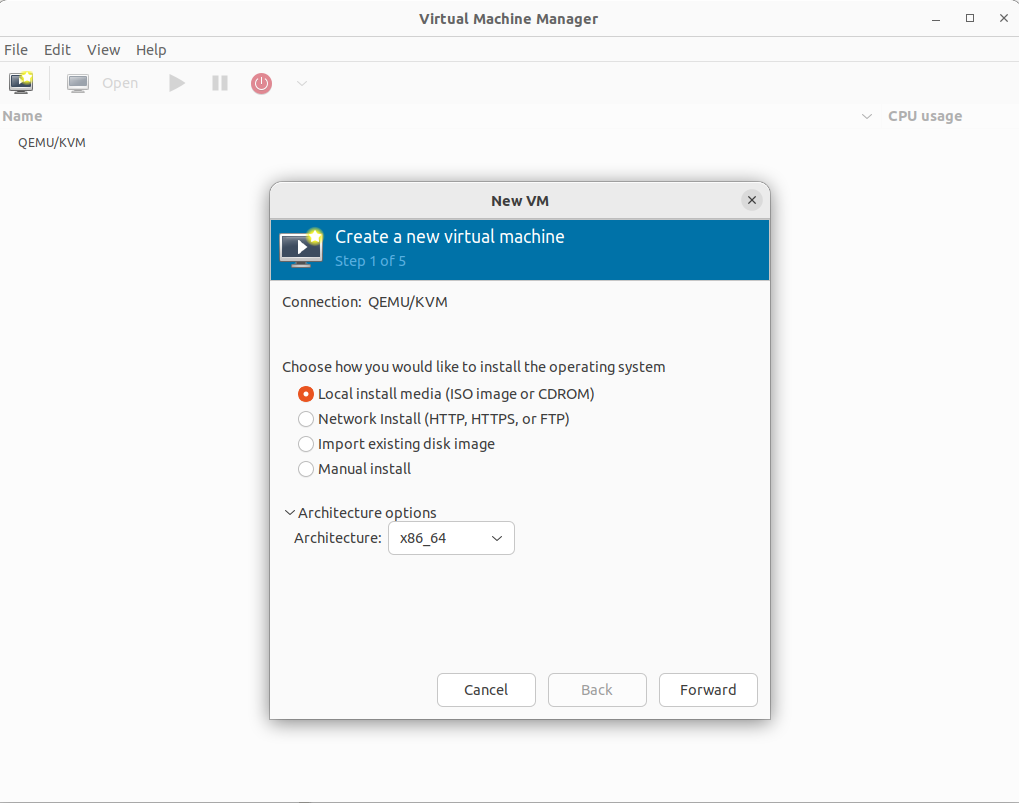The image size is (1019, 803).
Task: Open the Architecture x86_64 dropdown
Action: point(451,538)
